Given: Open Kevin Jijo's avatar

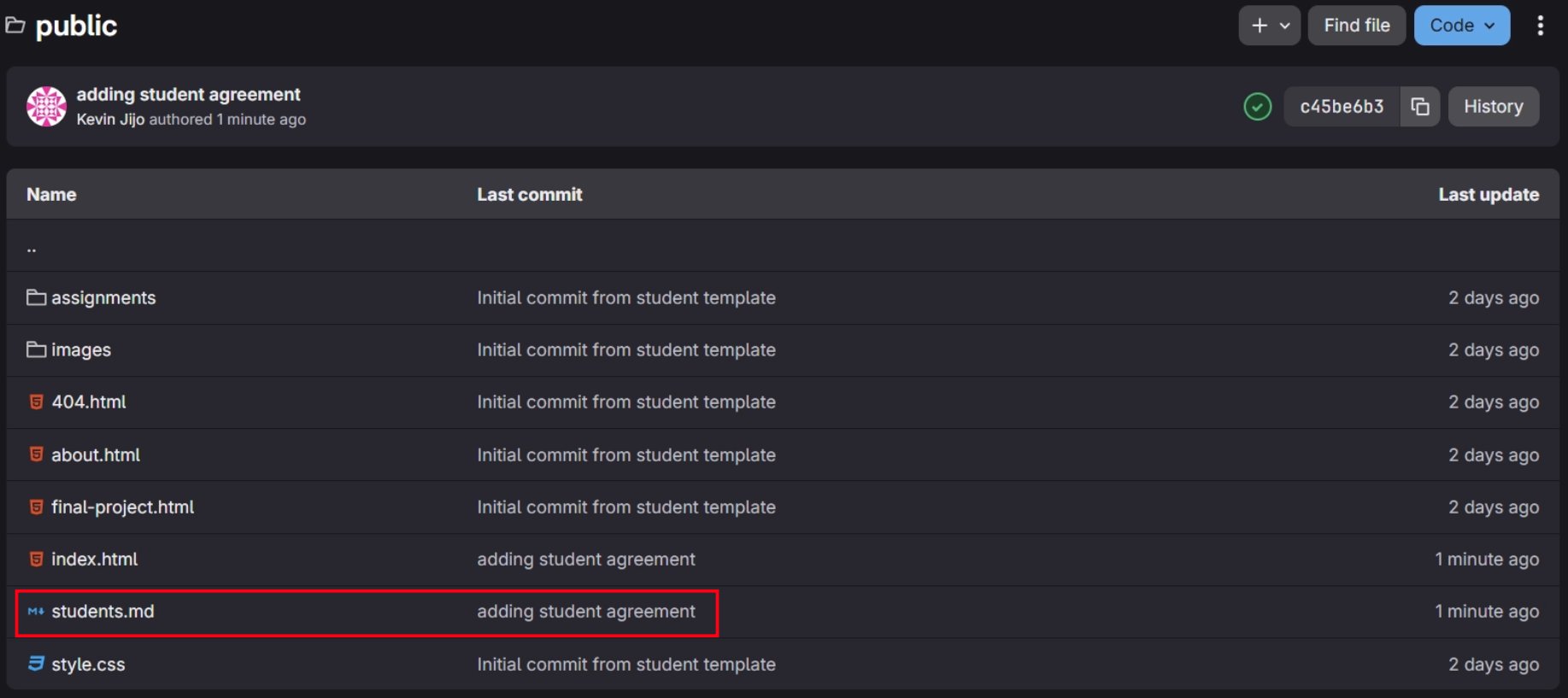Looking at the screenshot, I should point(46,107).
